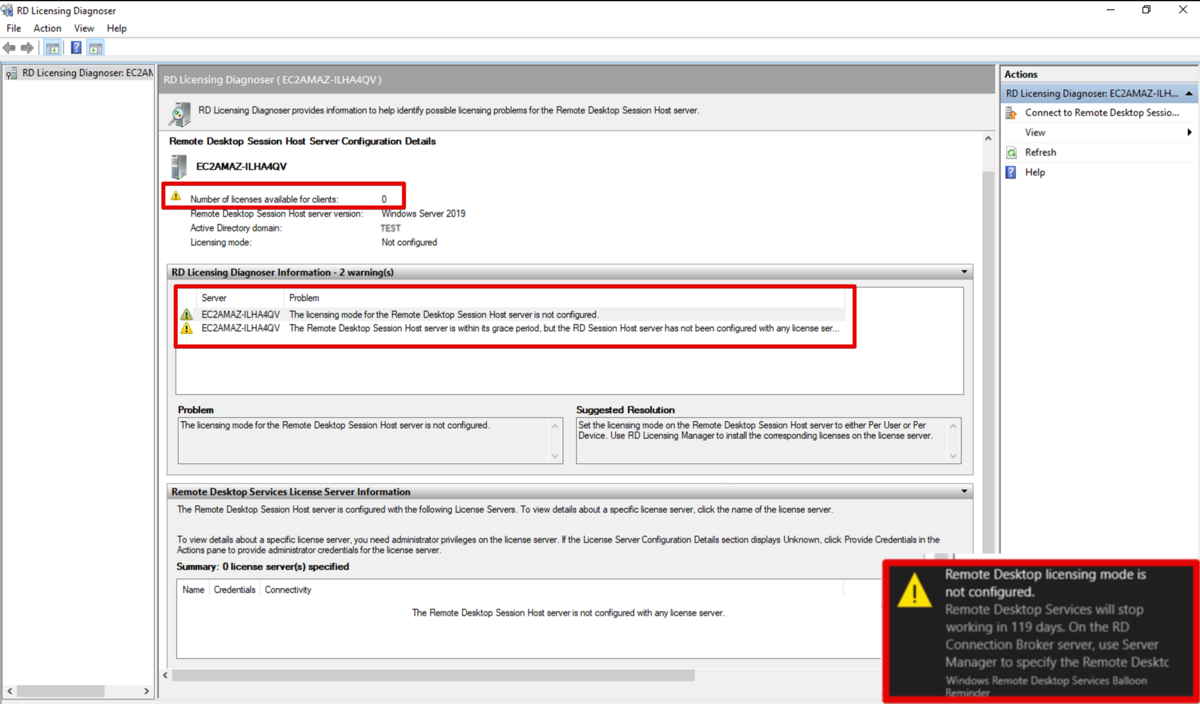Click the server icon beside EC2AMAZ-ILHA4QV heading
The height and width of the screenshot is (704, 1200).
179,167
